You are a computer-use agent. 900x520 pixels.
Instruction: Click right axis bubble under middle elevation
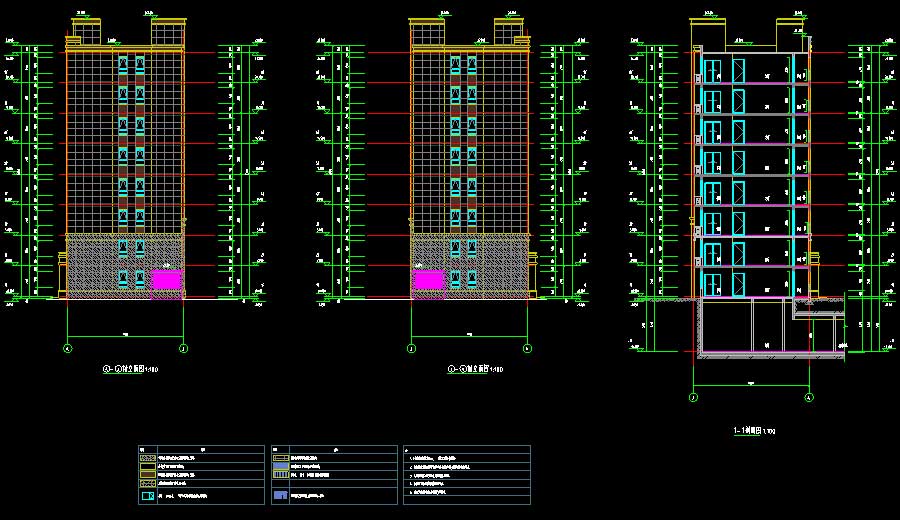[527, 348]
